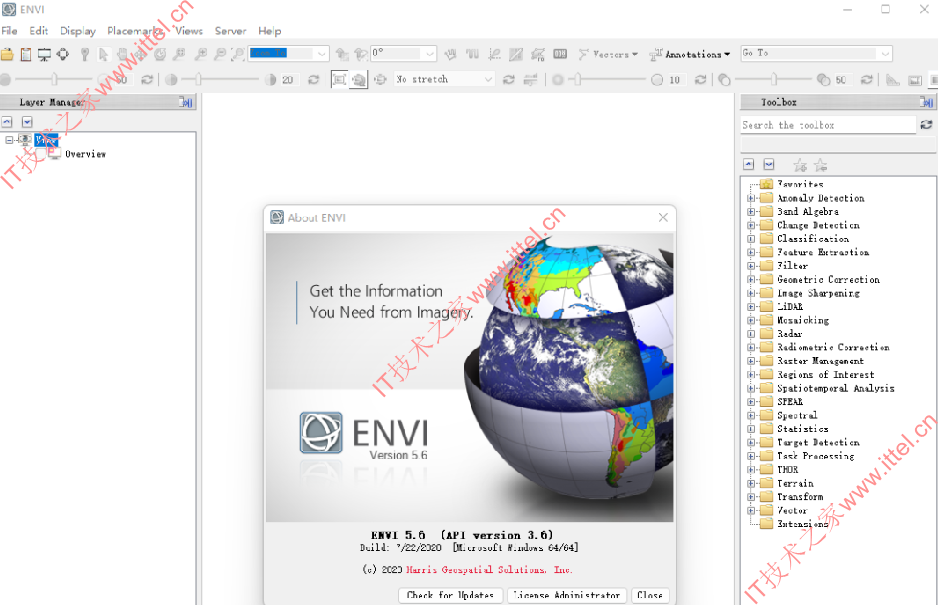The image size is (938, 605).
Task: Toggle the zoom to full extent button
Action: (339, 79)
